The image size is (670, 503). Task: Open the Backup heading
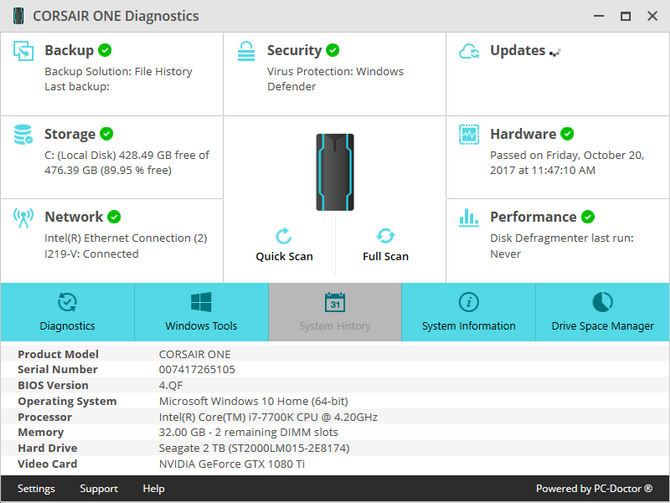tap(69, 50)
